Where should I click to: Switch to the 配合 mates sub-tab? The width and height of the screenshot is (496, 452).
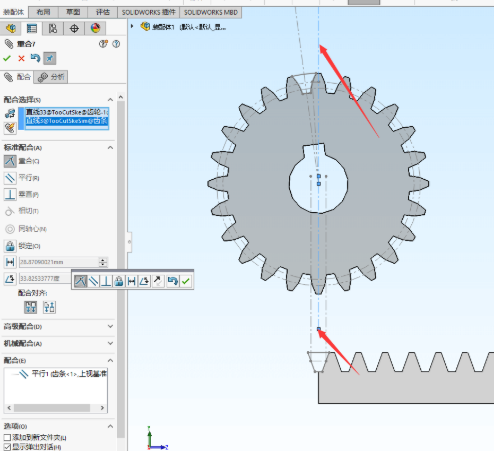pyautogui.click(x=17, y=77)
